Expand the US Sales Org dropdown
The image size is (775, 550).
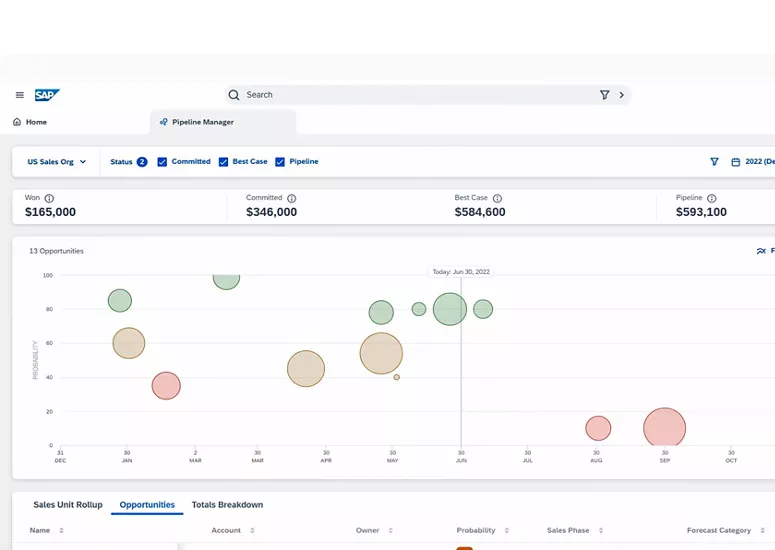[57, 162]
